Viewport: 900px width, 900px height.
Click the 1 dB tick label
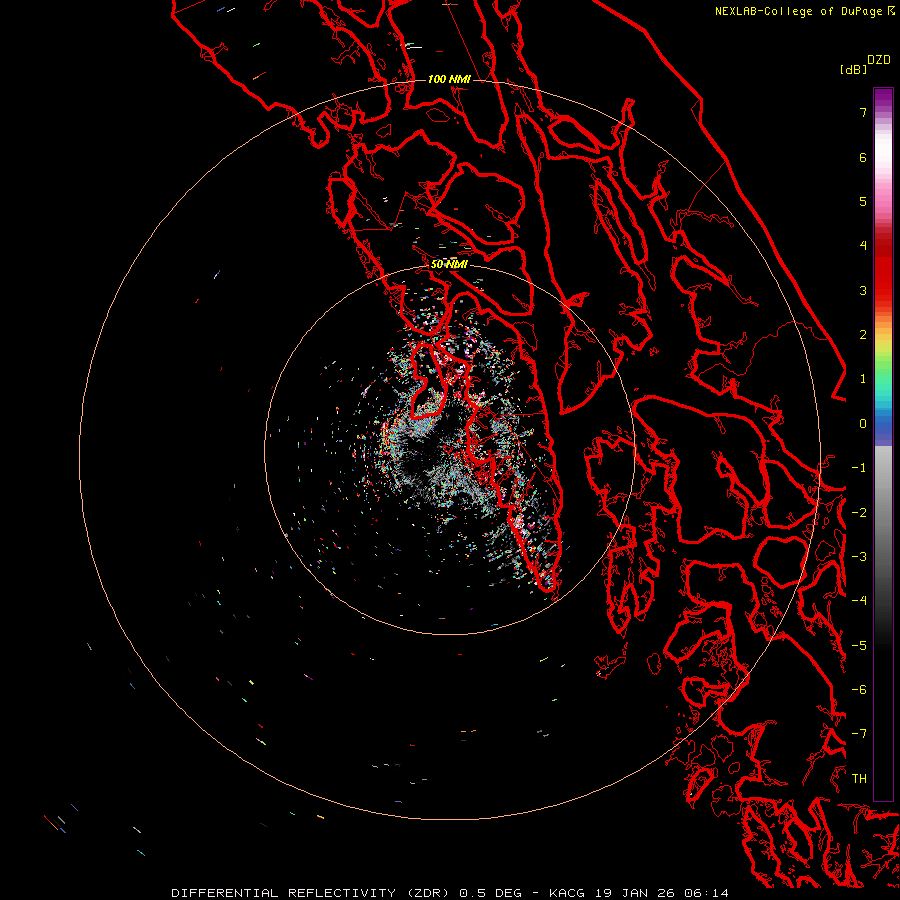coord(863,379)
